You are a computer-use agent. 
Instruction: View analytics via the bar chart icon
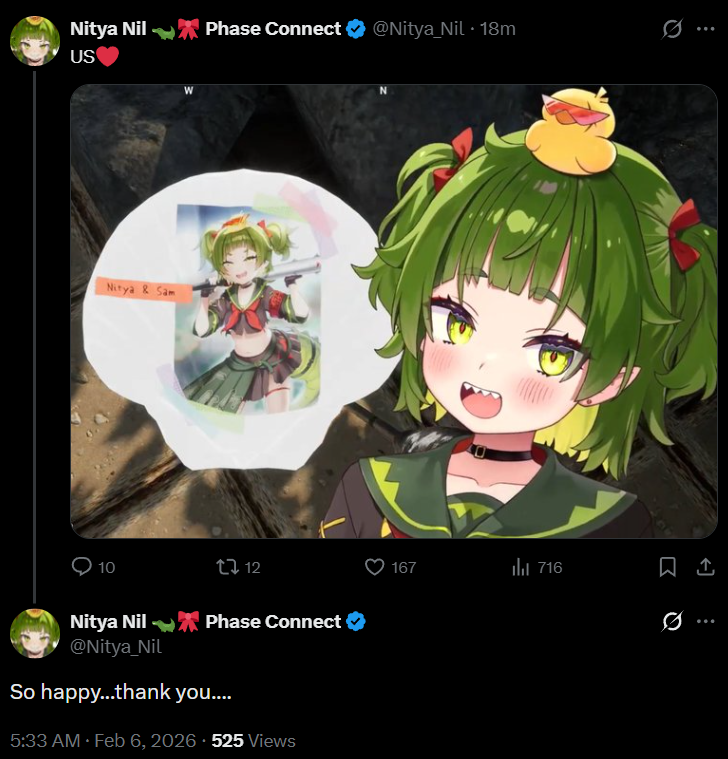pos(520,566)
